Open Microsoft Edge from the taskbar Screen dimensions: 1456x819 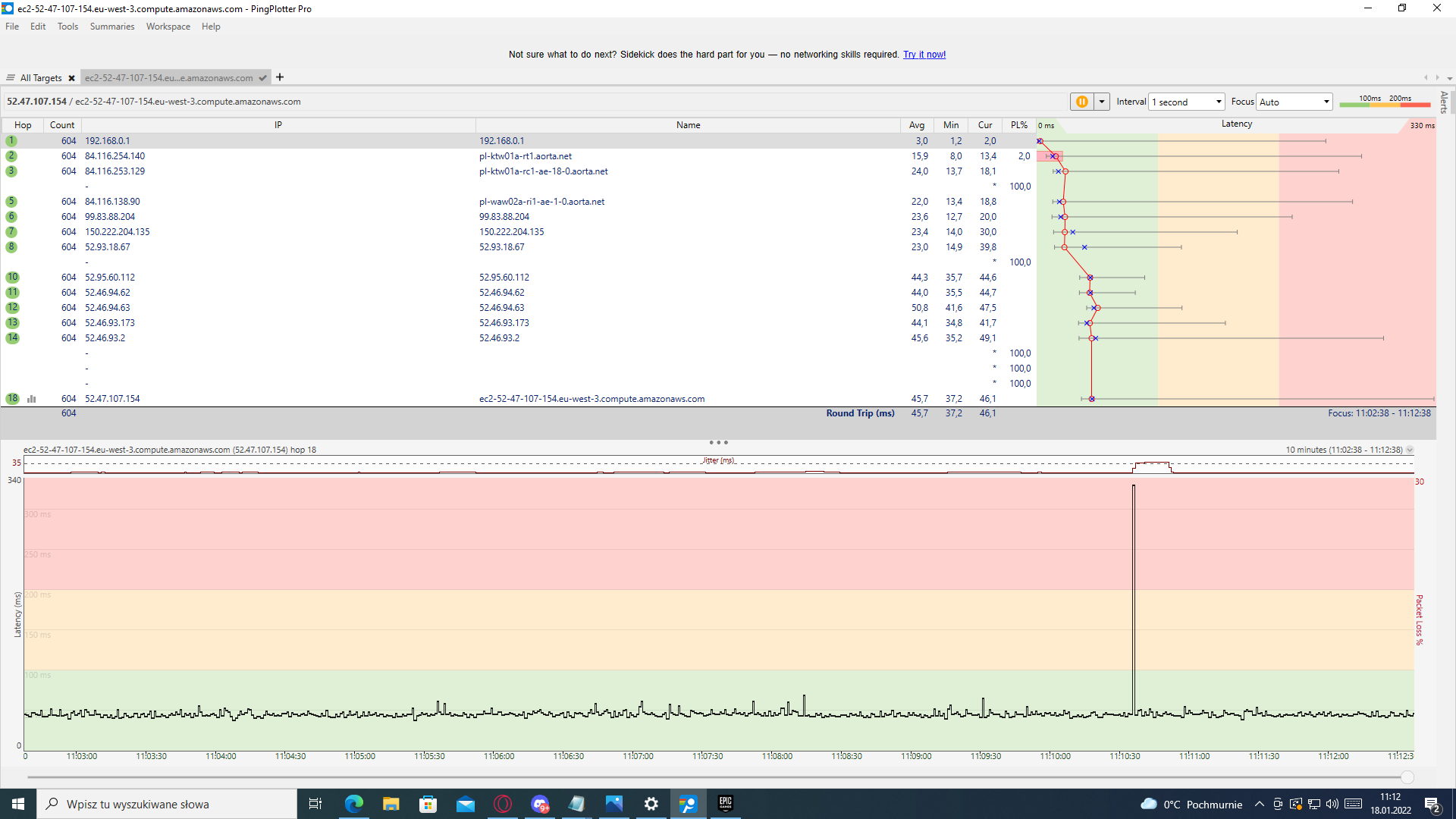point(353,804)
